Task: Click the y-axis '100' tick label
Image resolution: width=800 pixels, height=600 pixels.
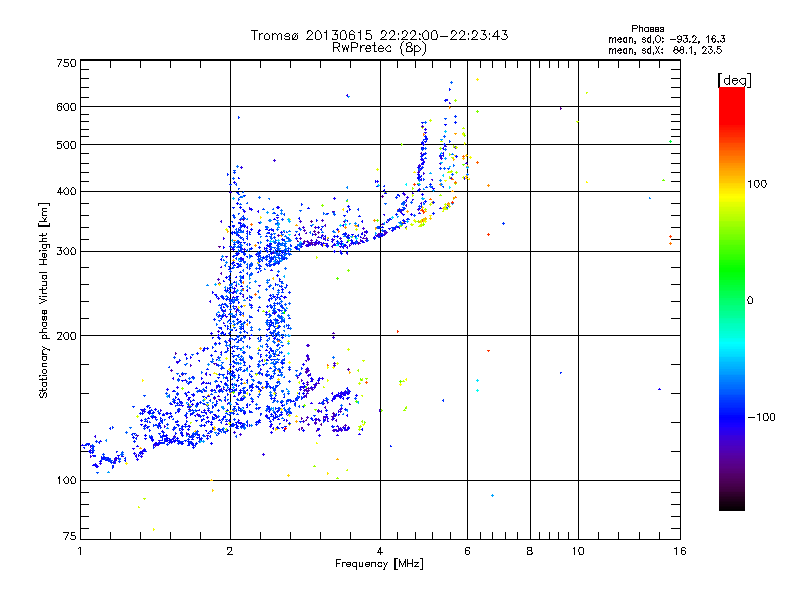Action: (66, 481)
